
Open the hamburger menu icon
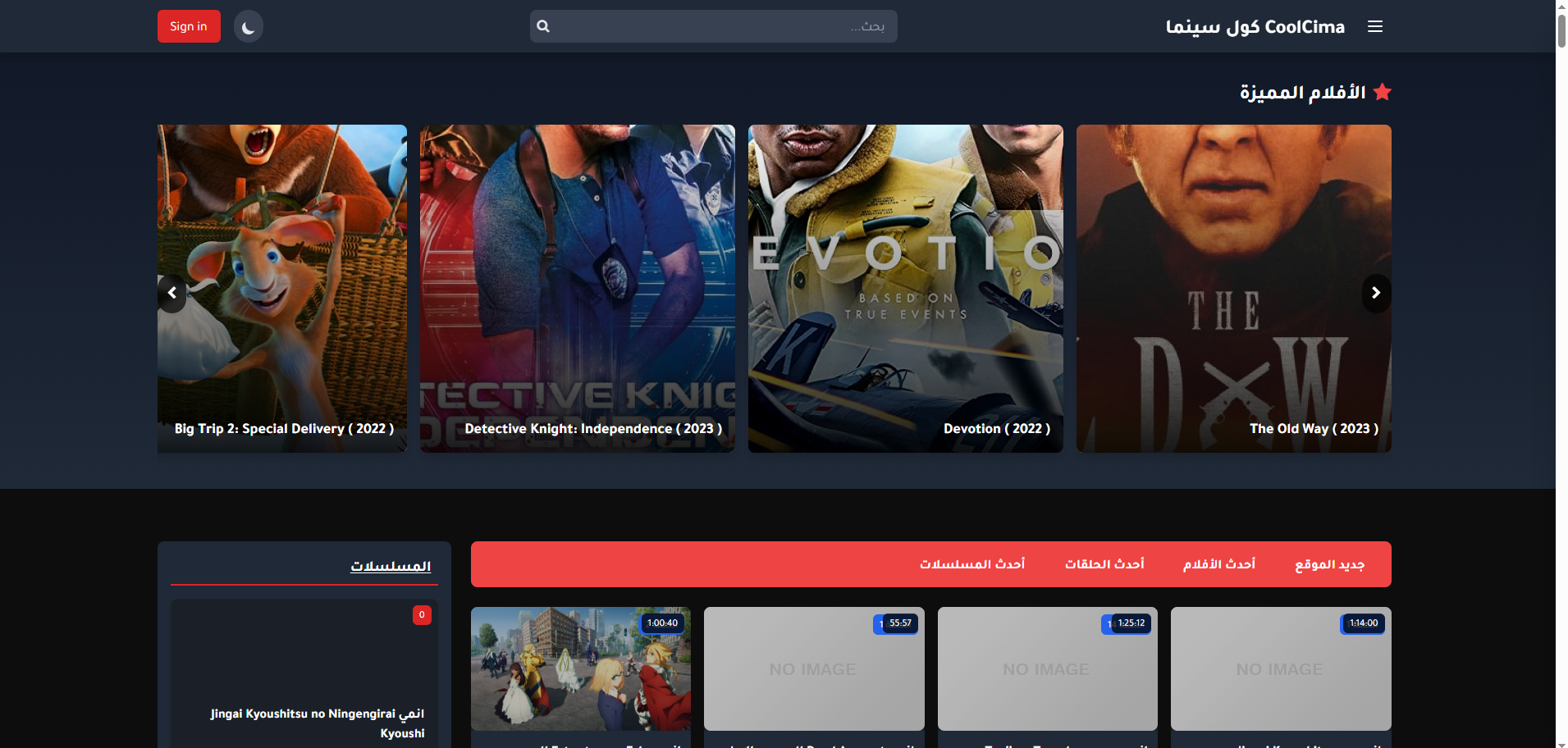1375,26
